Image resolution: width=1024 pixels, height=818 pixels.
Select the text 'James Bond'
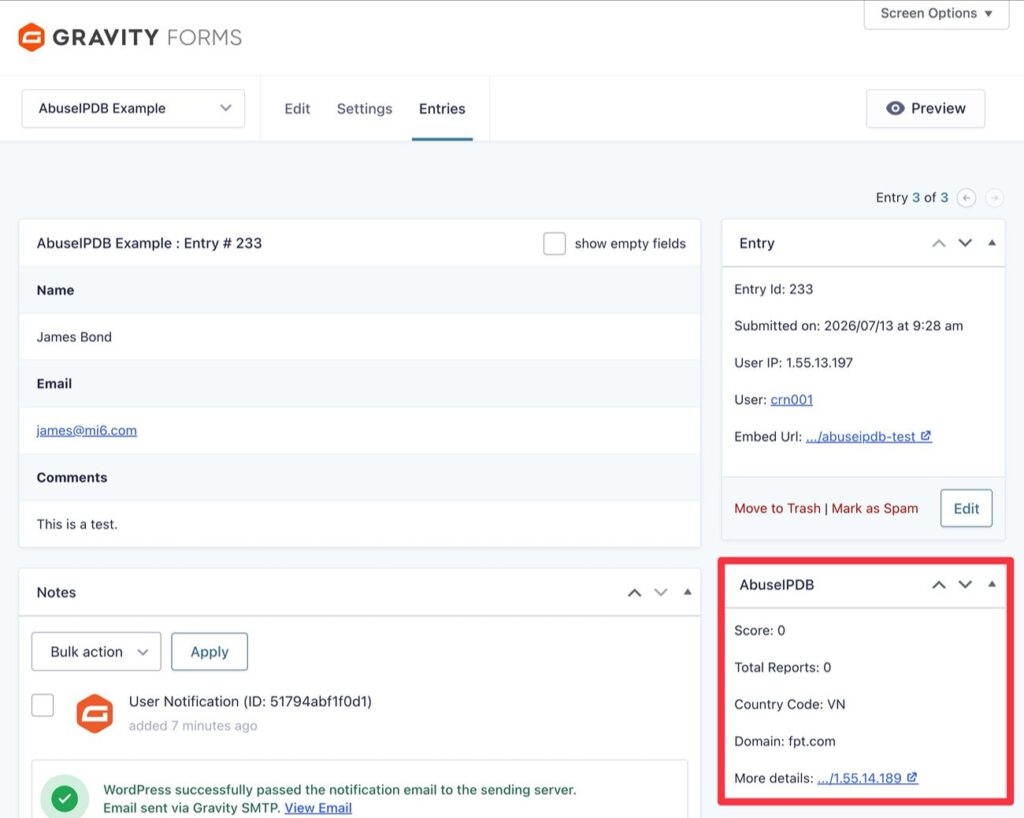point(74,337)
